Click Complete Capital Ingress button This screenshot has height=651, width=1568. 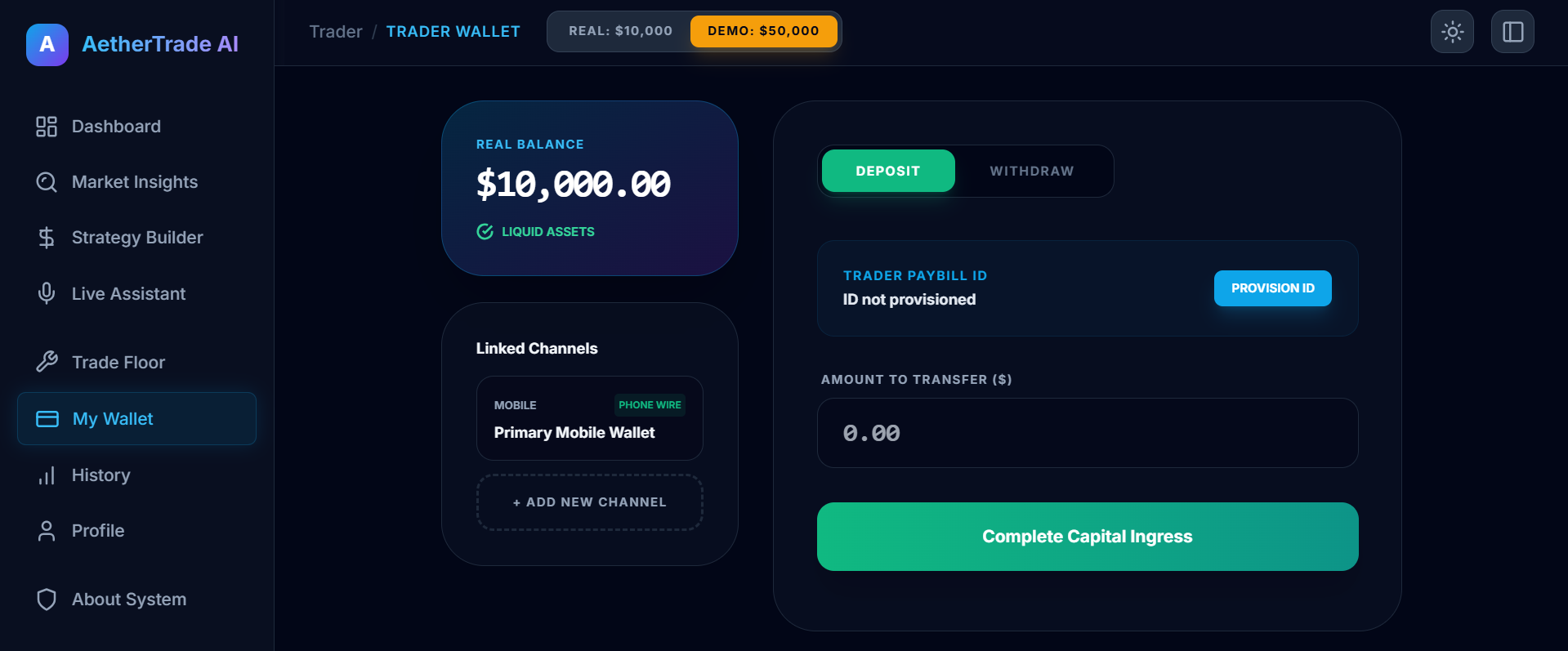click(x=1088, y=537)
